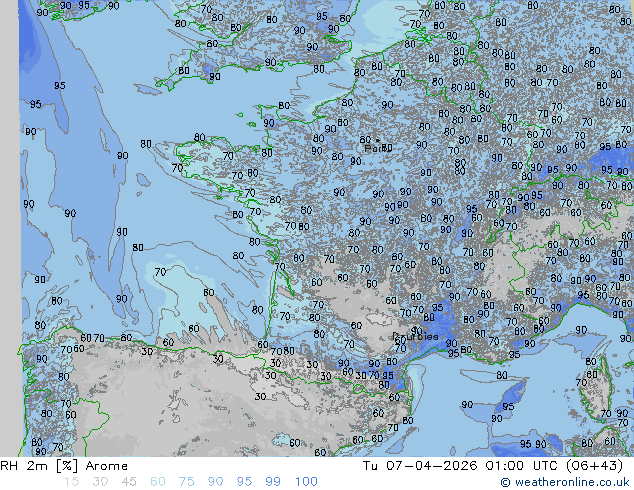
Task: Pick the 45 humidity legend entry
Action: (x=130, y=482)
